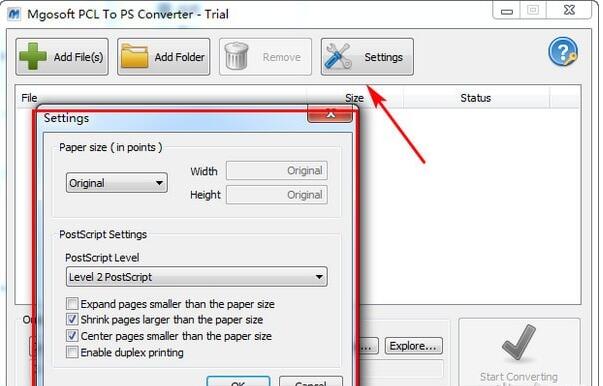Click the File column header
Viewport: 603px width, 386px height.
(161, 98)
